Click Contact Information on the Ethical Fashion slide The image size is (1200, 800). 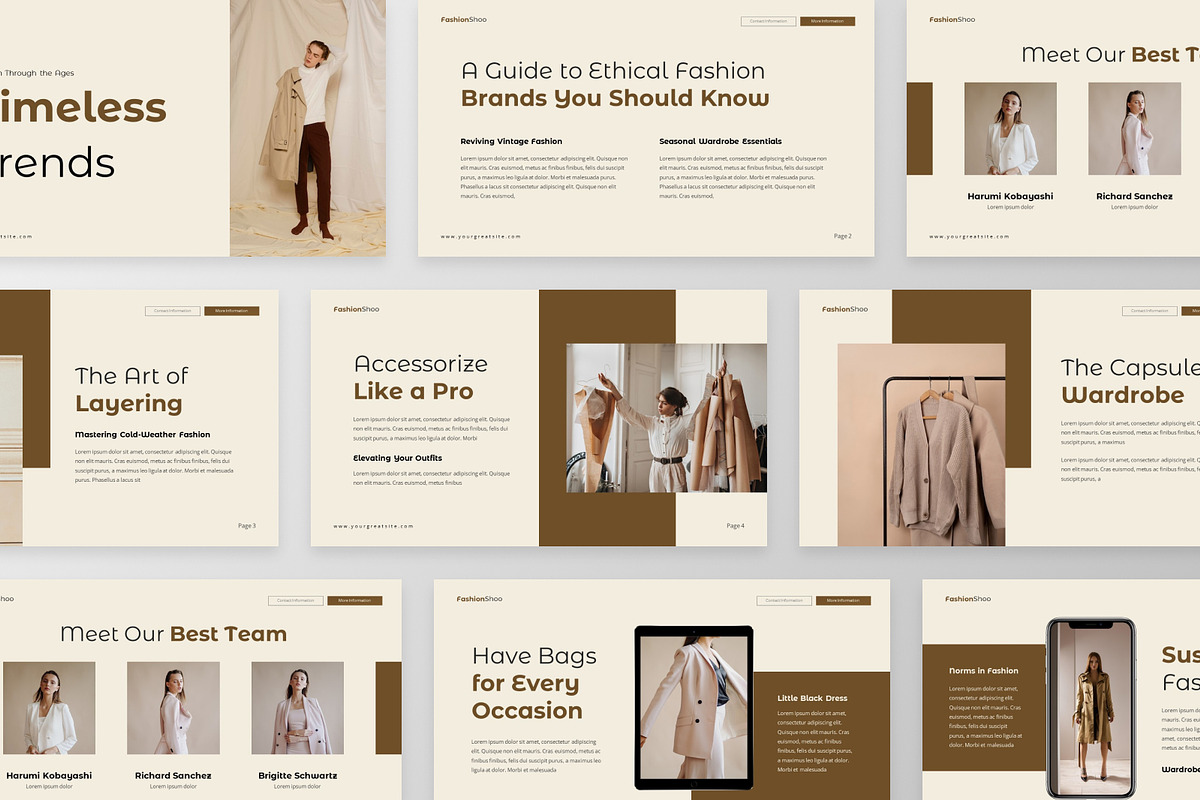coord(768,21)
